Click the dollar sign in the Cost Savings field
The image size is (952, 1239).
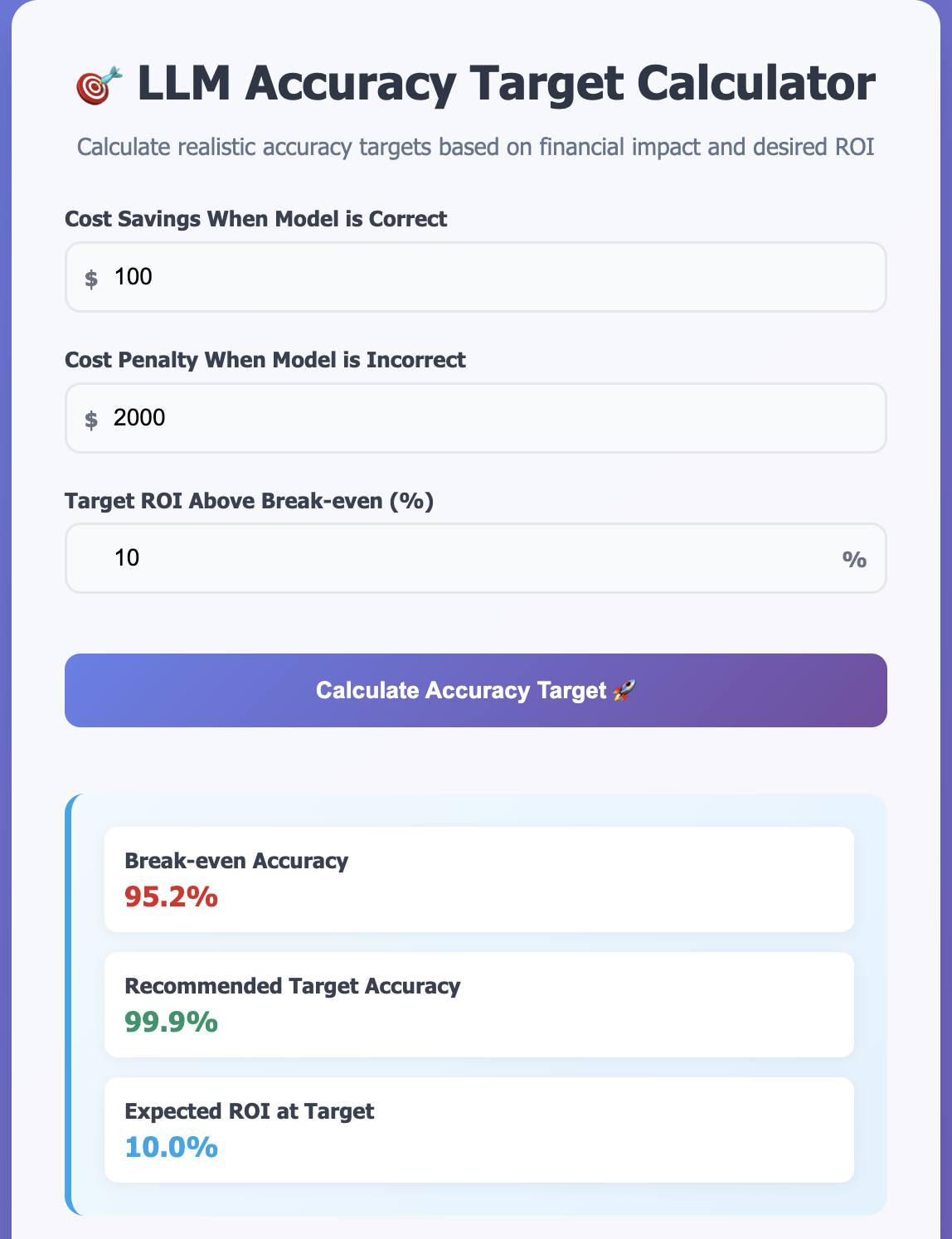(91, 278)
